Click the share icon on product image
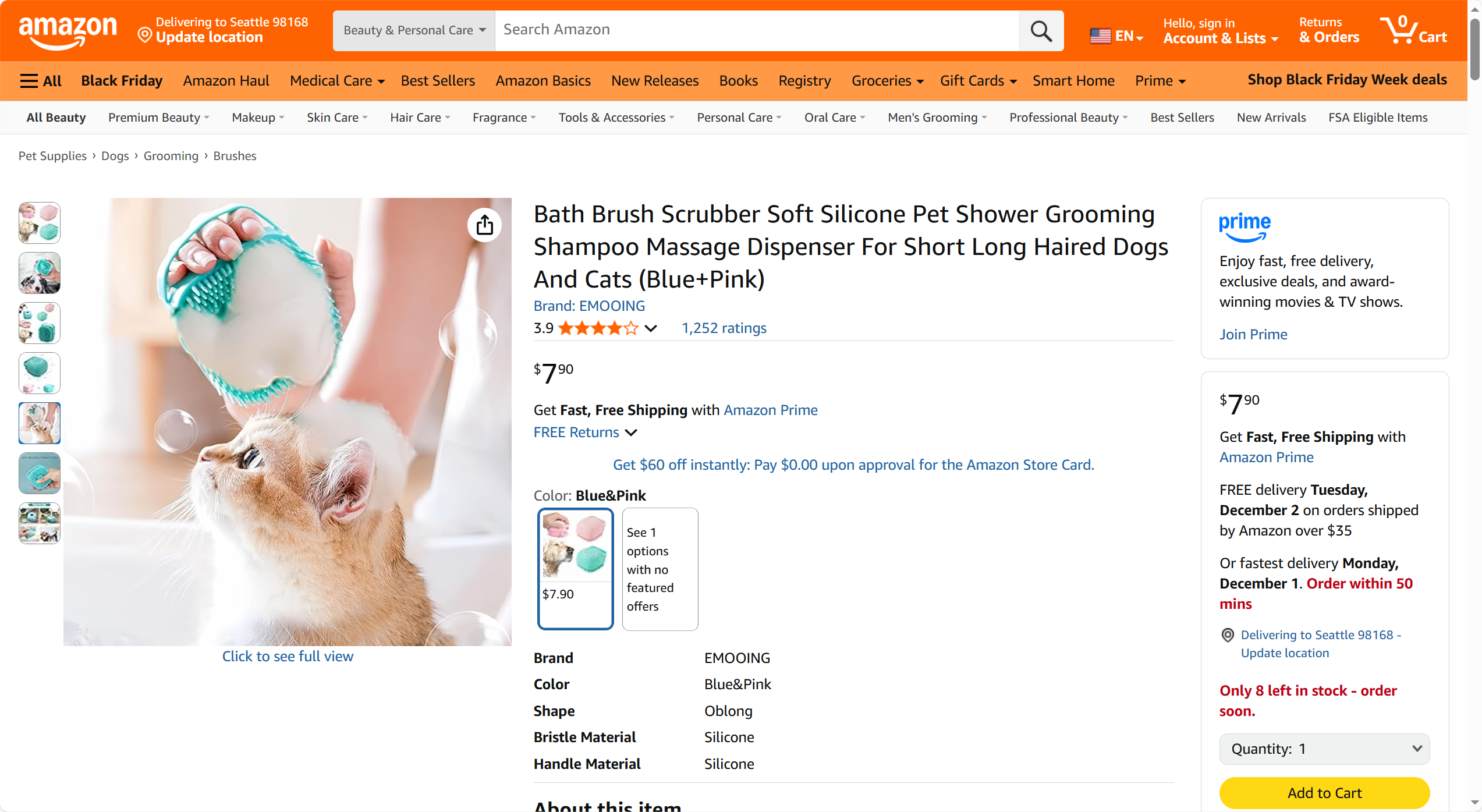Screen dimensions: 1482x812 coord(484,225)
